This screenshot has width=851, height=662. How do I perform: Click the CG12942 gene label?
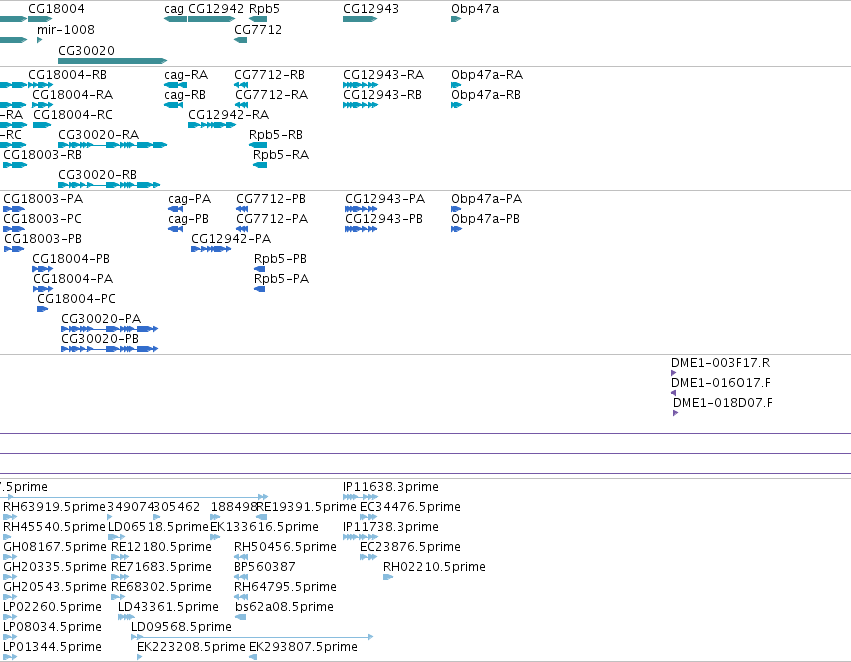coord(216,9)
